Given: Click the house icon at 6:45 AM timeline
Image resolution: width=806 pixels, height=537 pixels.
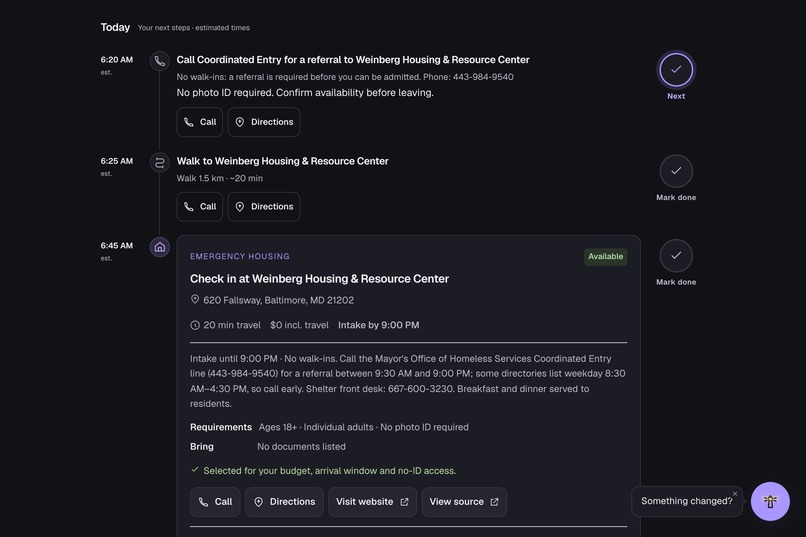Looking at the screenshot, I should pos(160,247).
